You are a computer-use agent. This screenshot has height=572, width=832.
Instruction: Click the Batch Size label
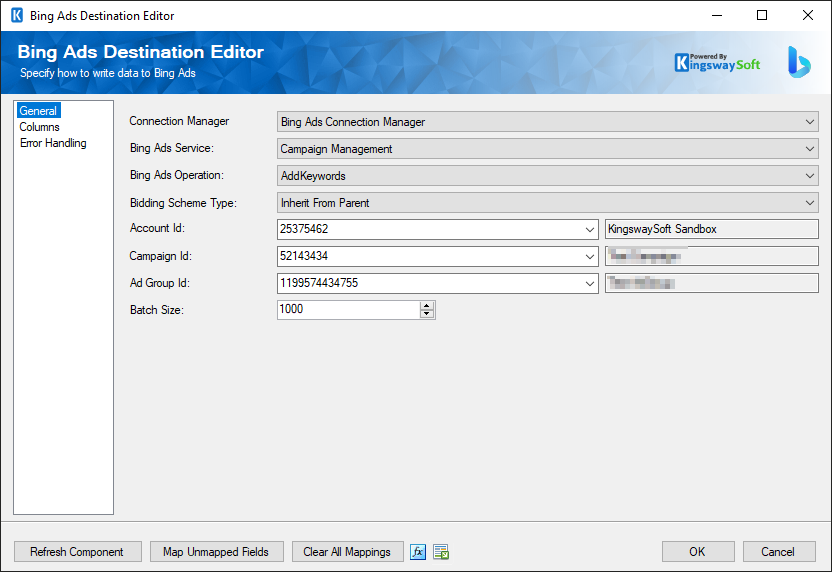[157, 310]
